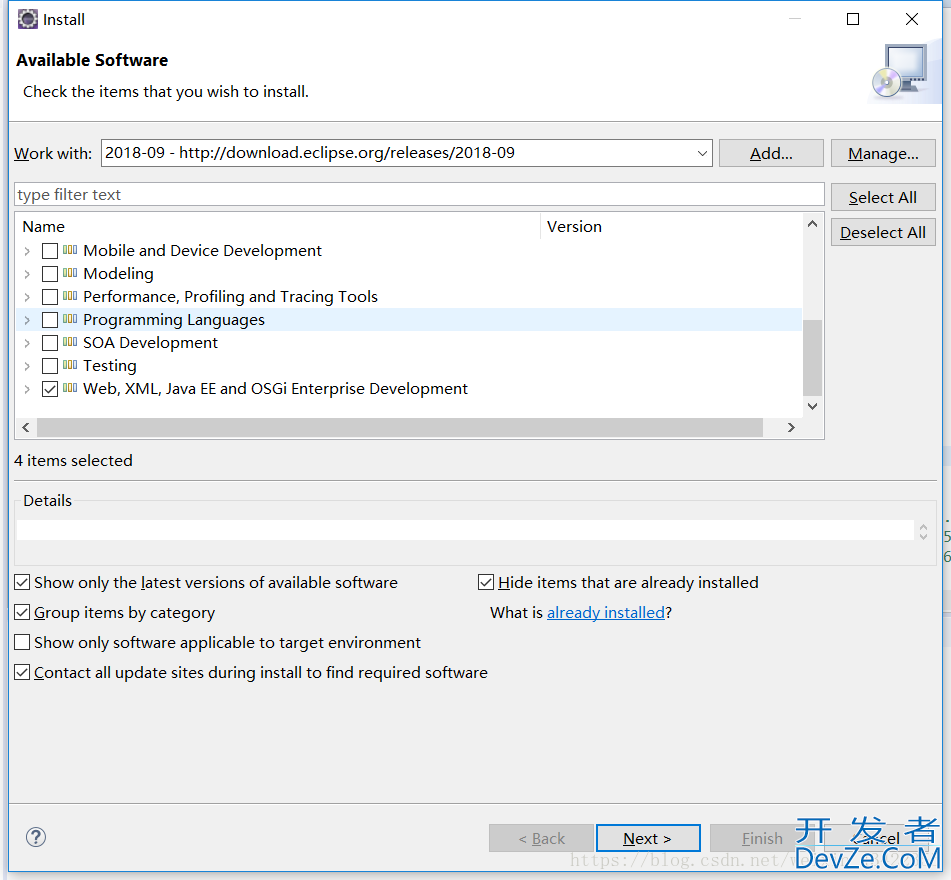Click the Name column header
Screen dimensions: 951x880
pyautogui.click(x=278, y=226)
